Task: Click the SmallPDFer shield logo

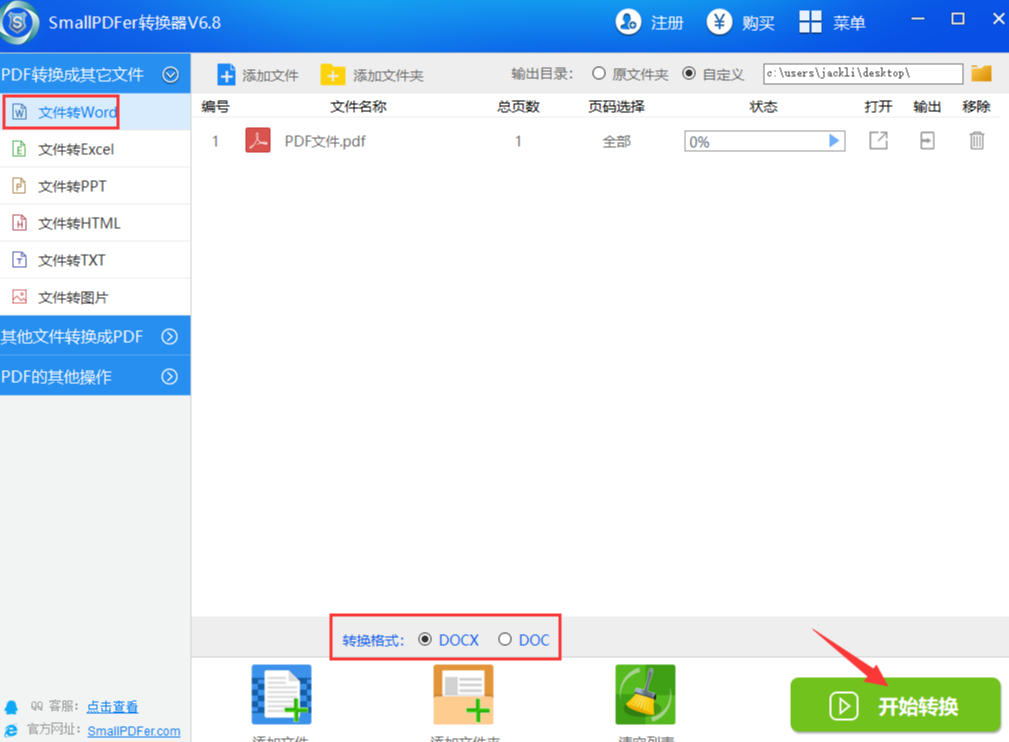Action: [19, 23]
